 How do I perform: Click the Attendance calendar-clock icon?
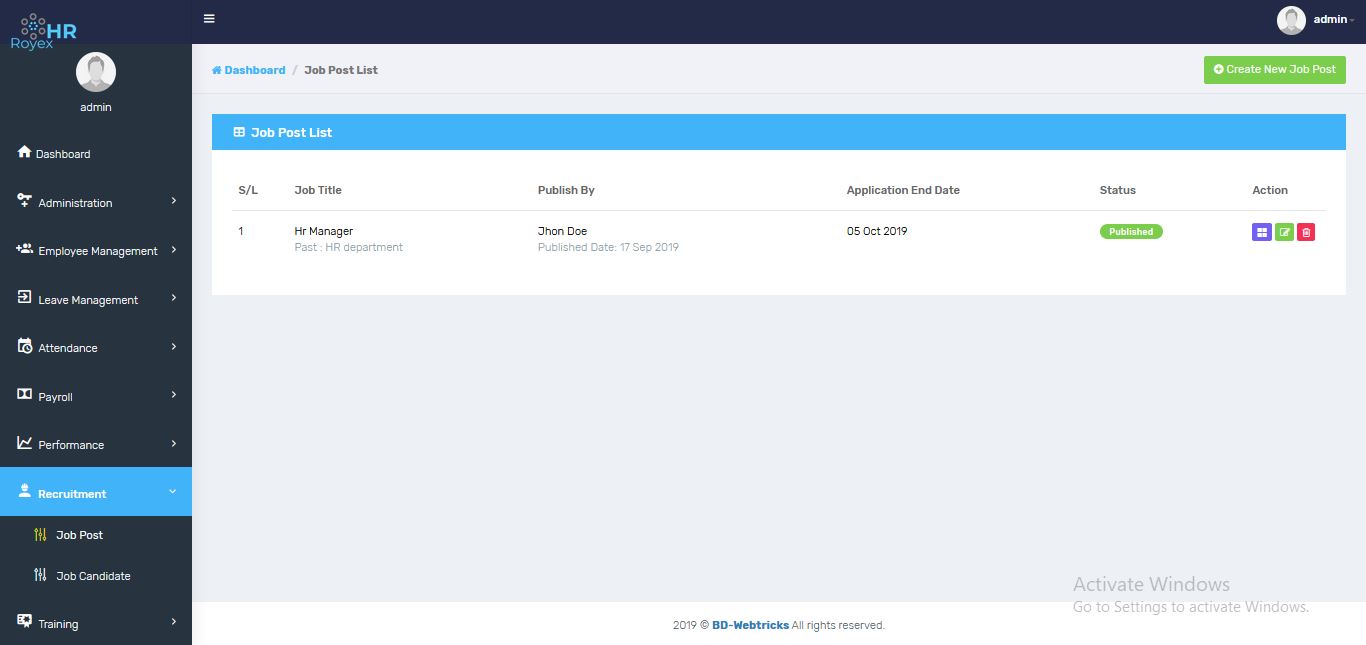click(25, 346)
